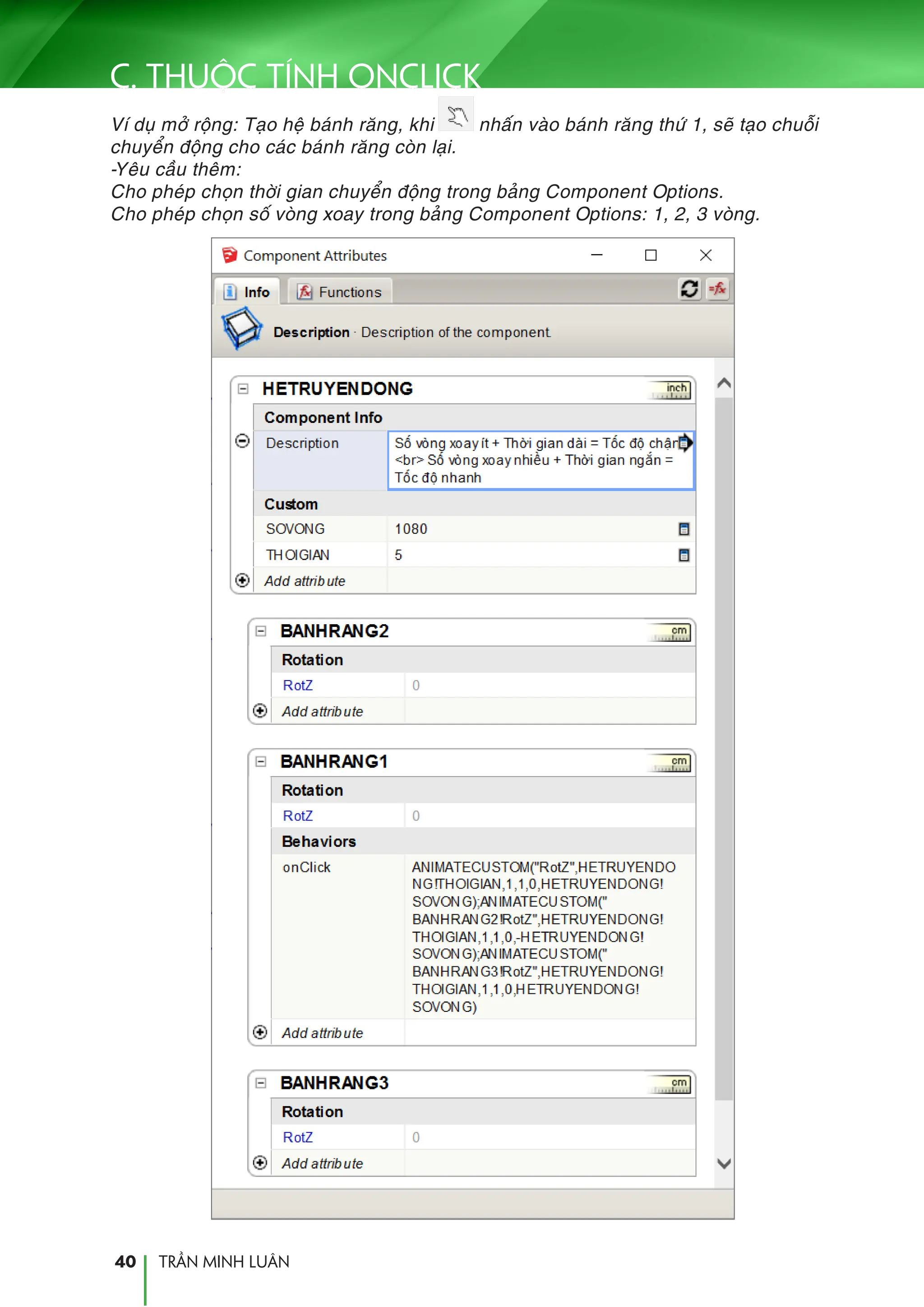The image size is (924, 1307).
Task: Click plus icon to add HETRUYENDONG attribute
Action: click(x=242, y=581)
